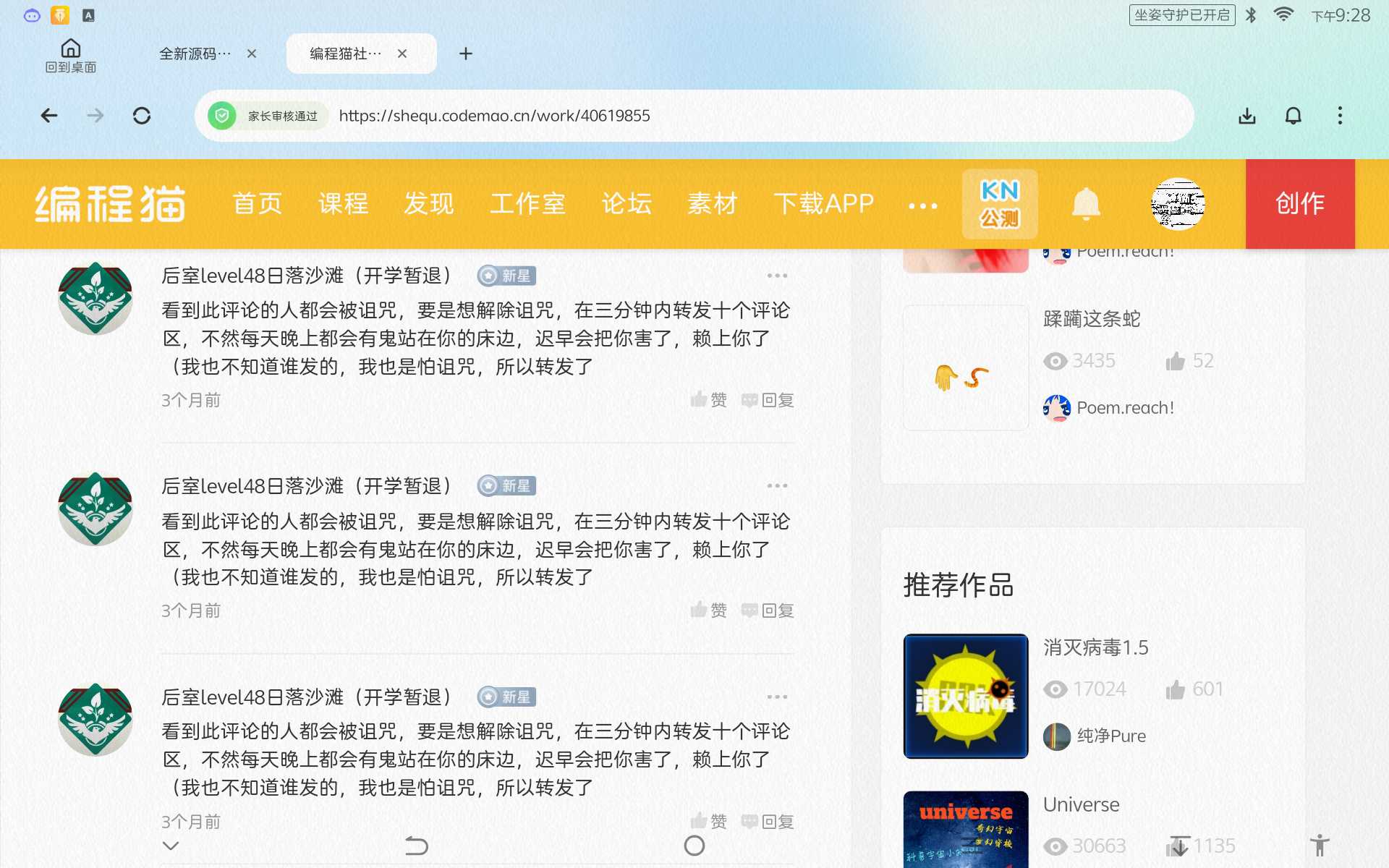The height and width of the screenshot is (868, 1389).
Task: Click the red 创作 button
Action: (1300, 204)
